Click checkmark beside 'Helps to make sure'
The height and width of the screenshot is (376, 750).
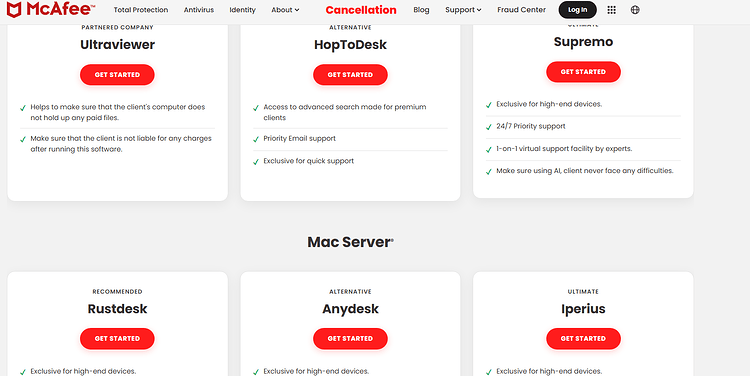coord(23,108)
